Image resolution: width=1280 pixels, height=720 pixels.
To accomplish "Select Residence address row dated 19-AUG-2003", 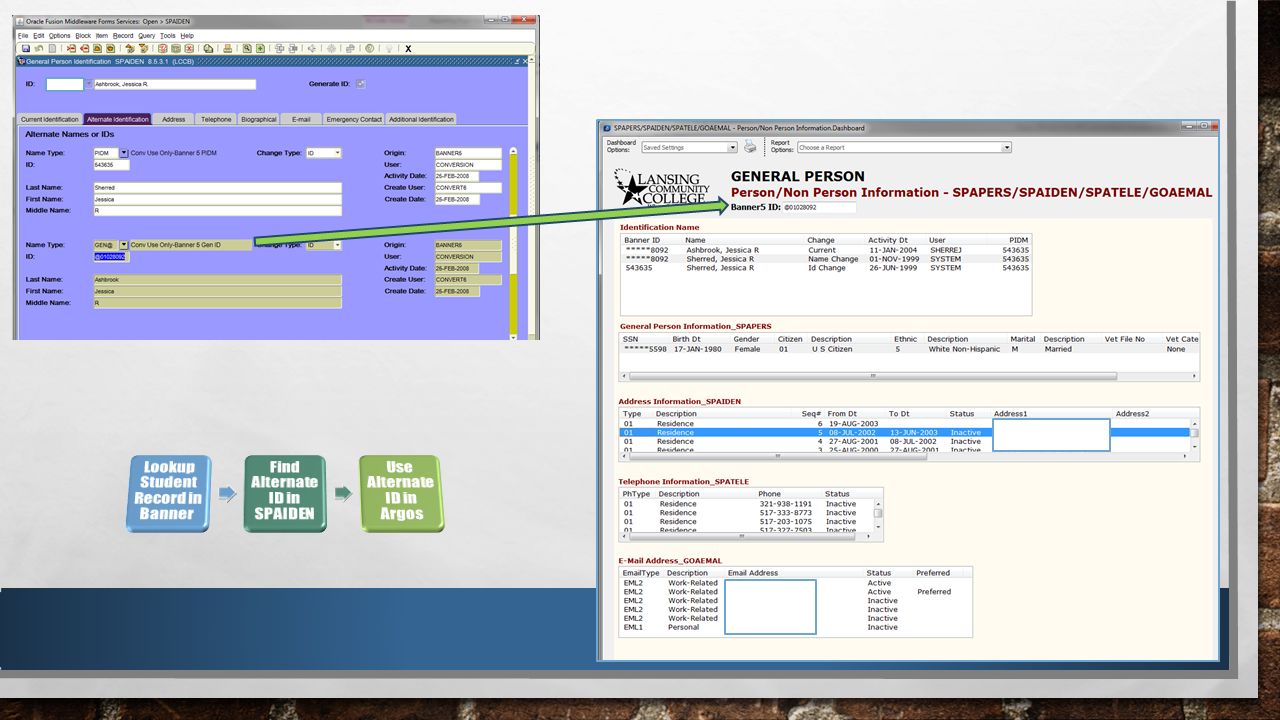I will pos(905,423).
